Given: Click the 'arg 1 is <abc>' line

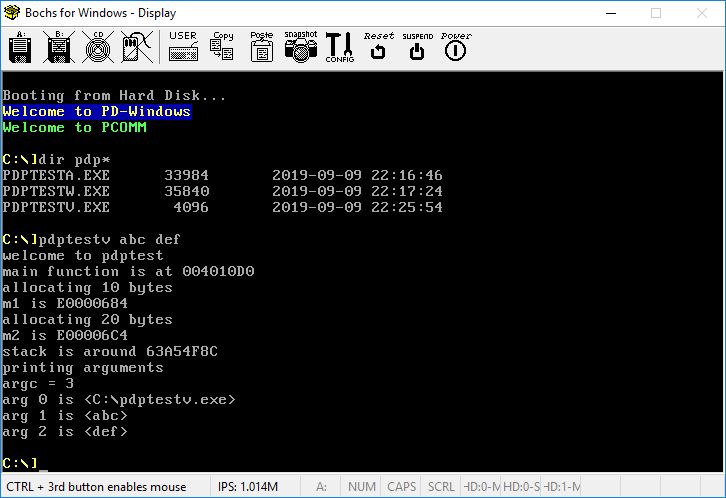Looking at the screenshot, I should coord(65,416).
